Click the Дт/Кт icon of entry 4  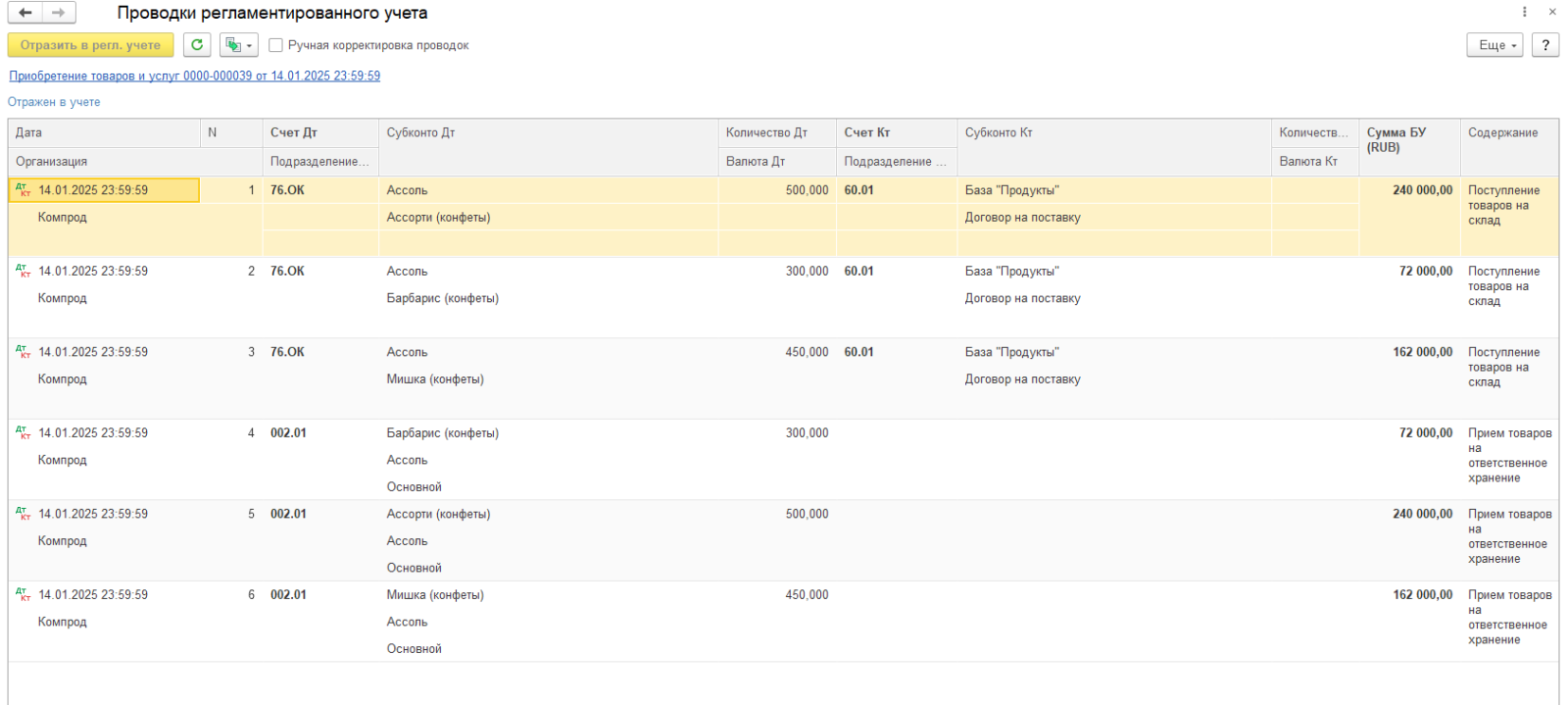pyautogui.click(x=24, y=432)
